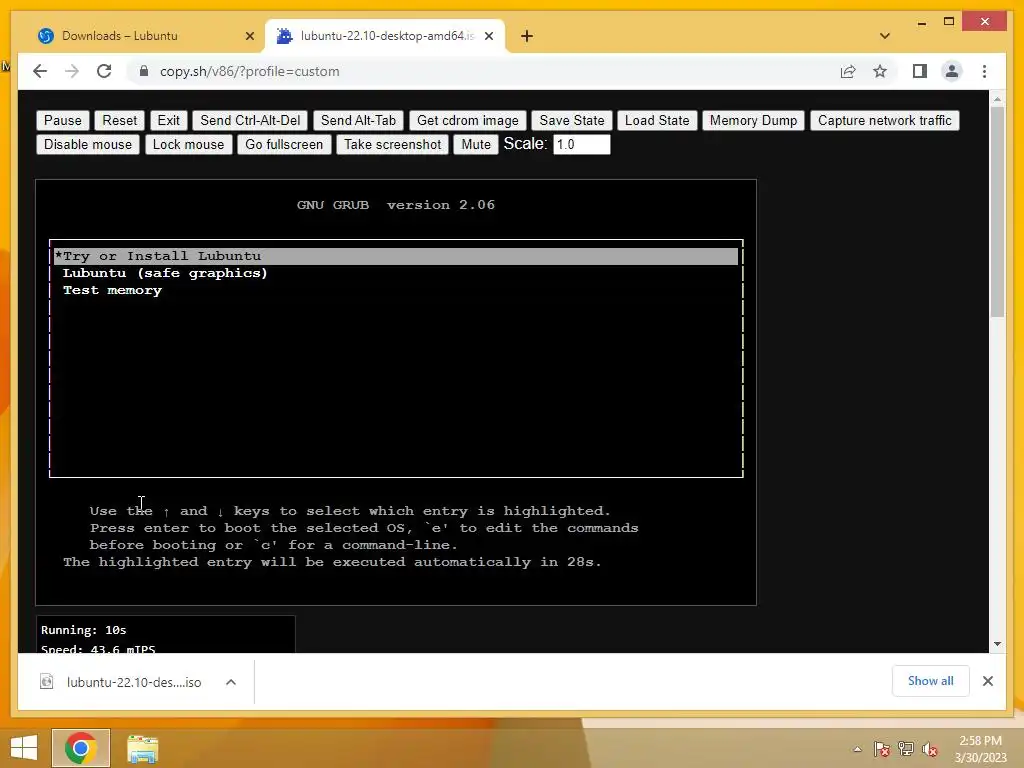Screen dimensions: 1024x768
Task: Share this page via share icon
Action: (x=848, y=71)
